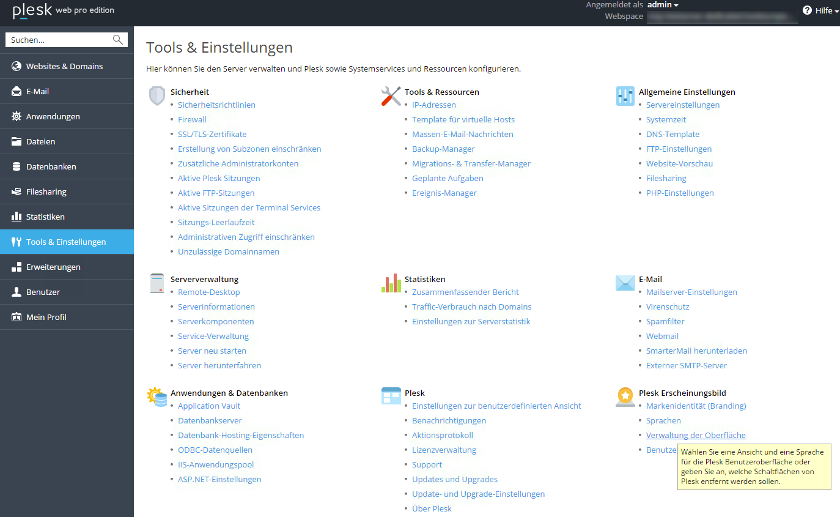Open Datenbankserver link
Viewport: 840px width, 517px height.
(x=209, y=421)
